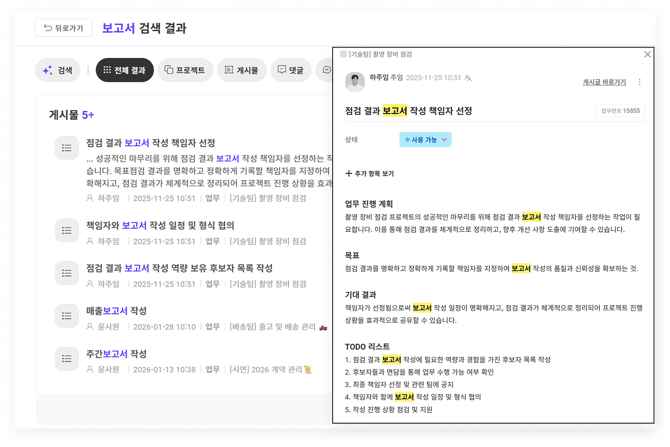Click the 뒤로가기 back button
This screenshot has height=447, width=670.
[x=62, y=28]
